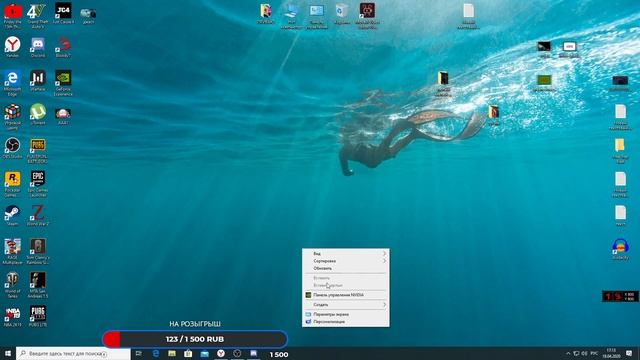
Task: Expand the Вид submenu in the context menu
Action: coord(346,253)
